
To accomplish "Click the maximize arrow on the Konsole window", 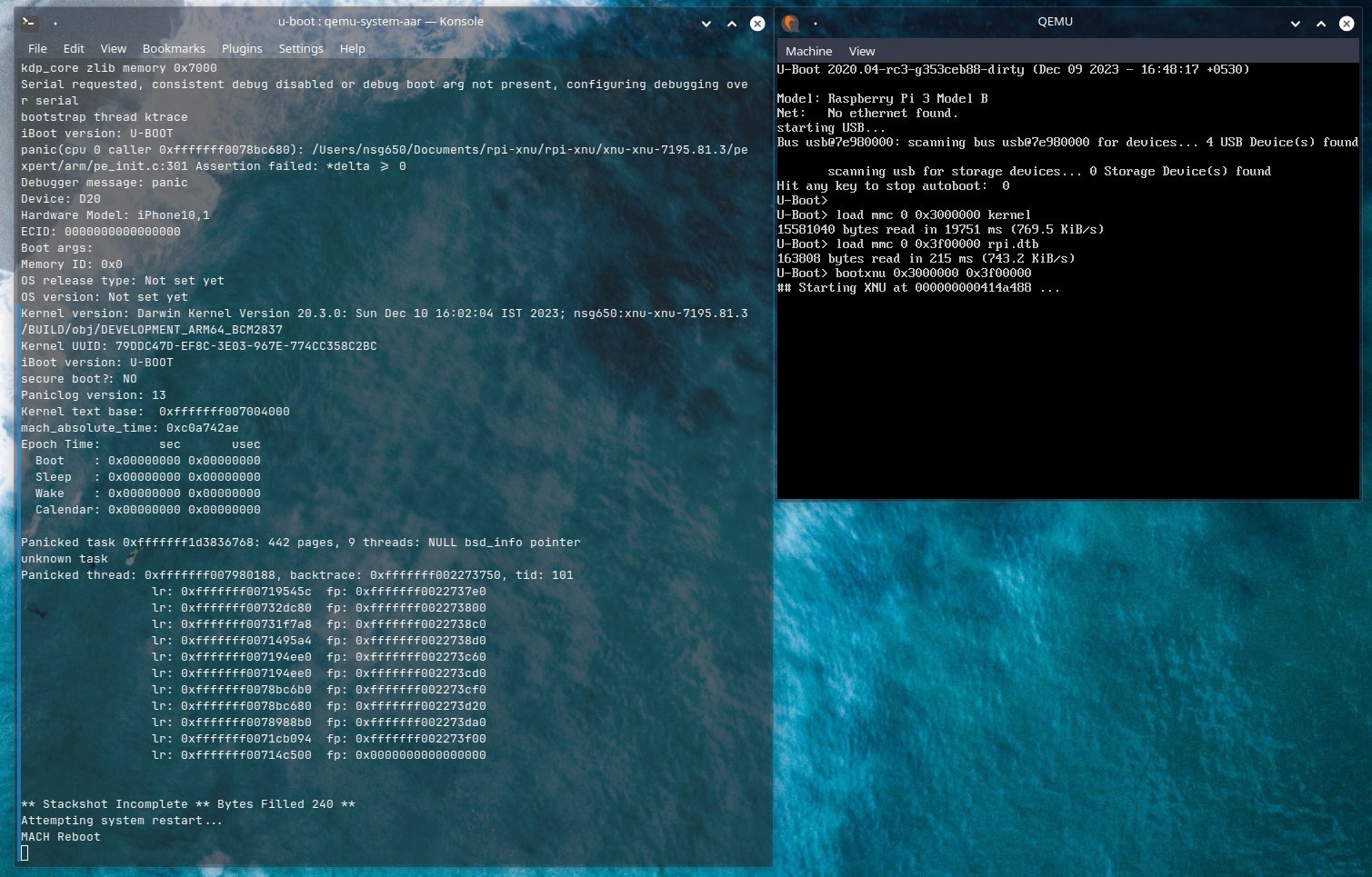I will [x=732, y=24].
